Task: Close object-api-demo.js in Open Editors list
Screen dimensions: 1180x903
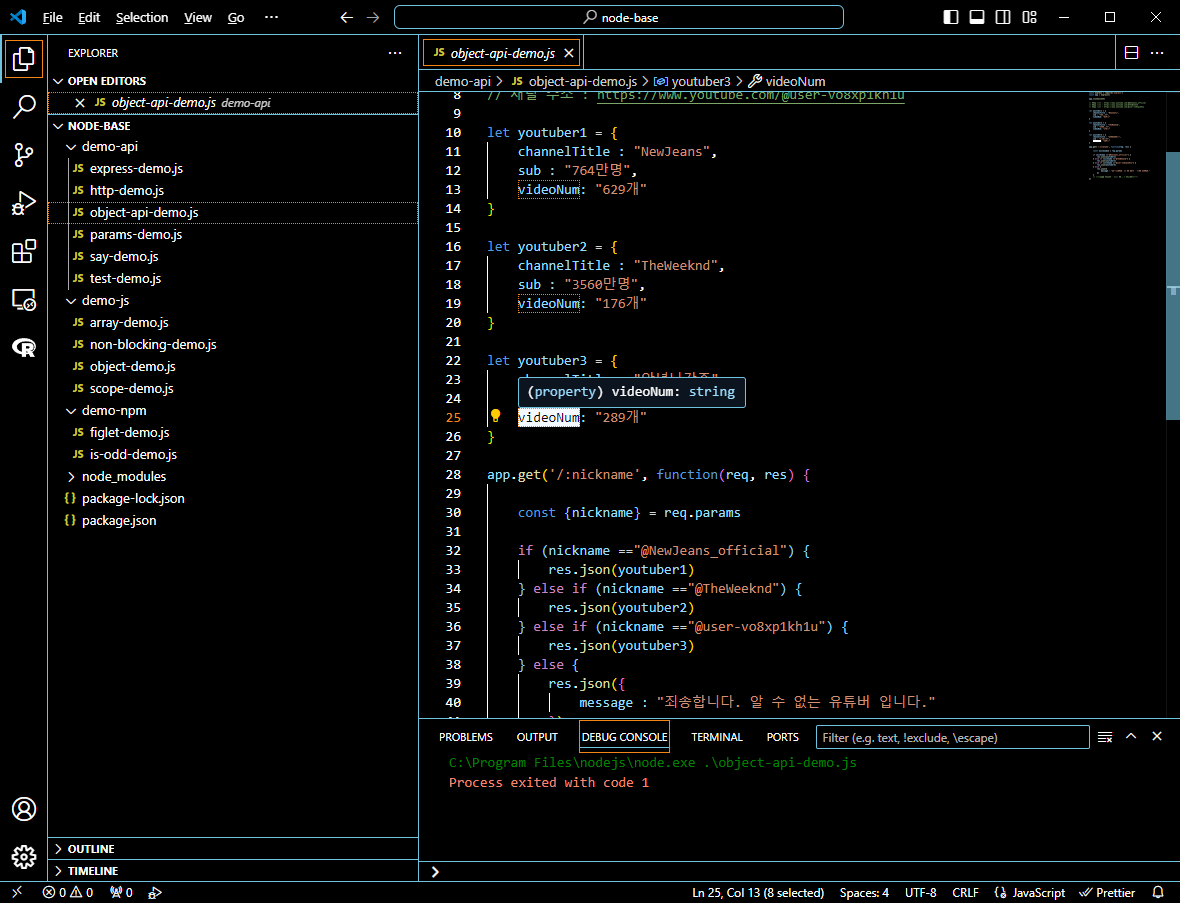Action: click(x=80, y=103)
